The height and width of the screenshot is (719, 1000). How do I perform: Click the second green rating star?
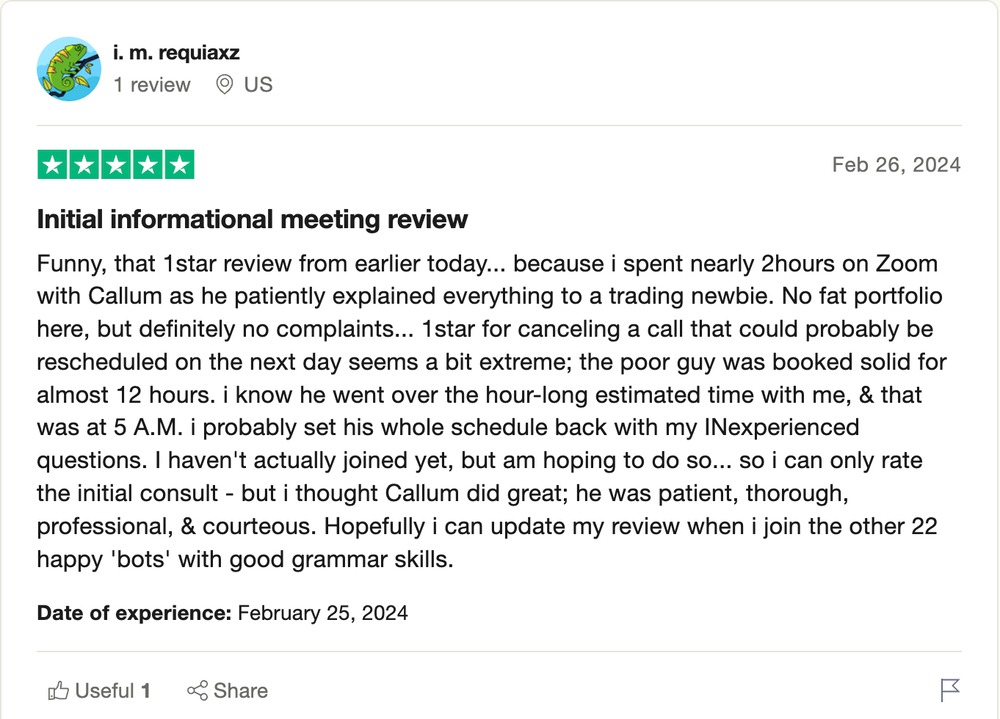(x=84, y=165)
